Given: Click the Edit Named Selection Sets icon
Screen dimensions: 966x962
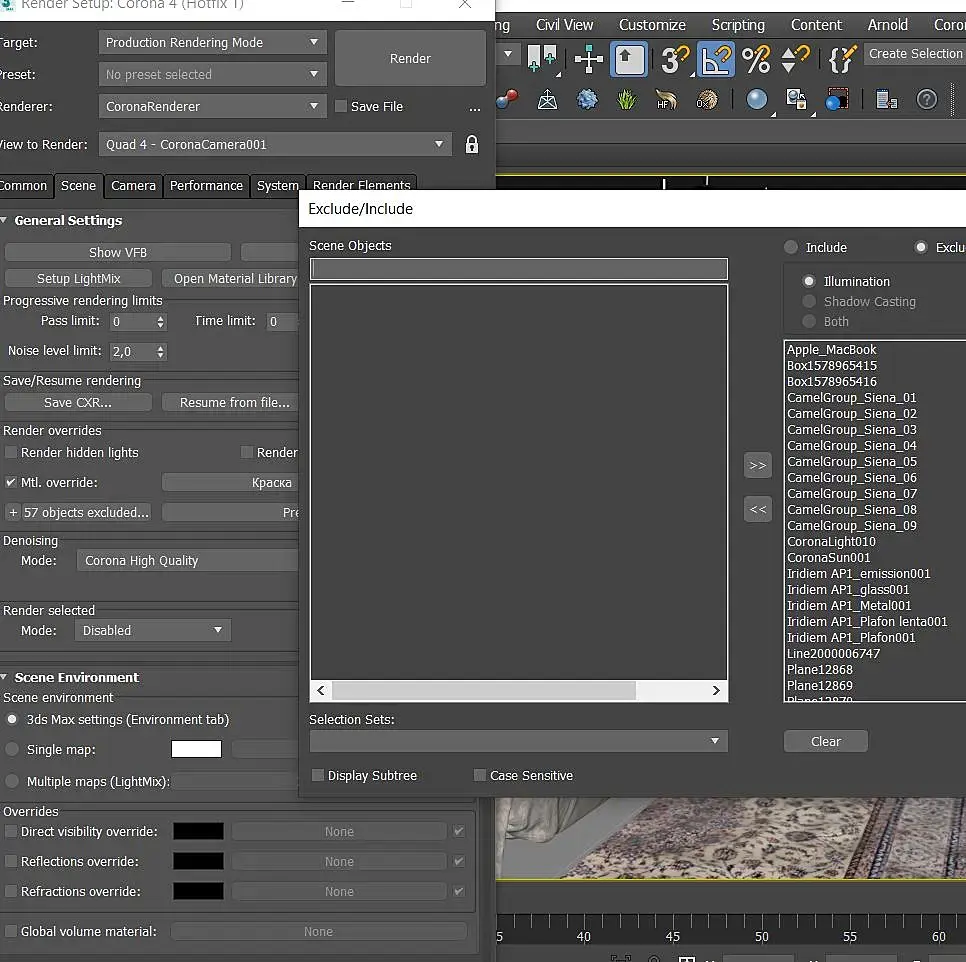Looking at the screenshot, I should click(842, 59).
